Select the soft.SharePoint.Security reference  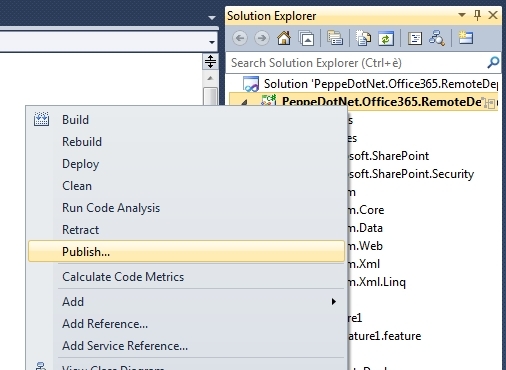[411, 174]
